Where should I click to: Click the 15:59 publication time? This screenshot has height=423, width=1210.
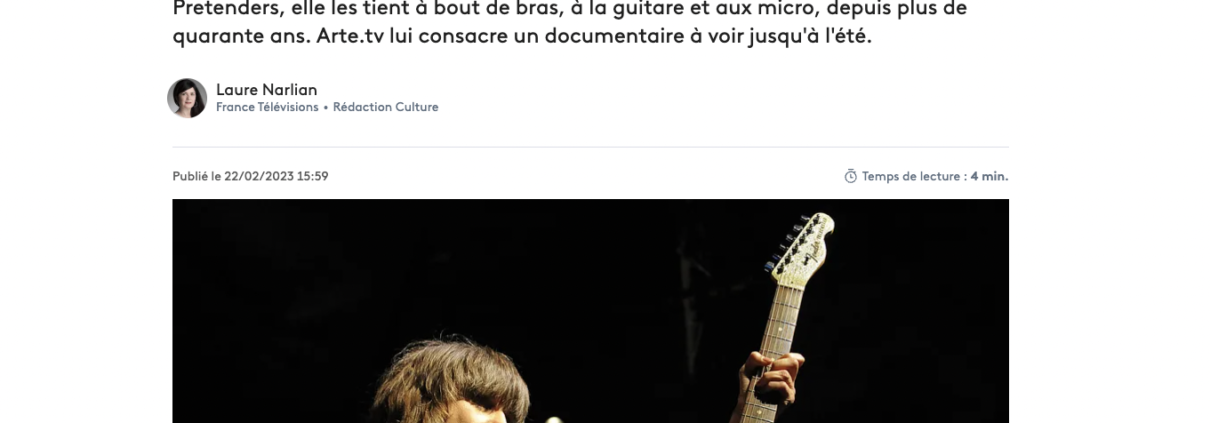point(313,176)
